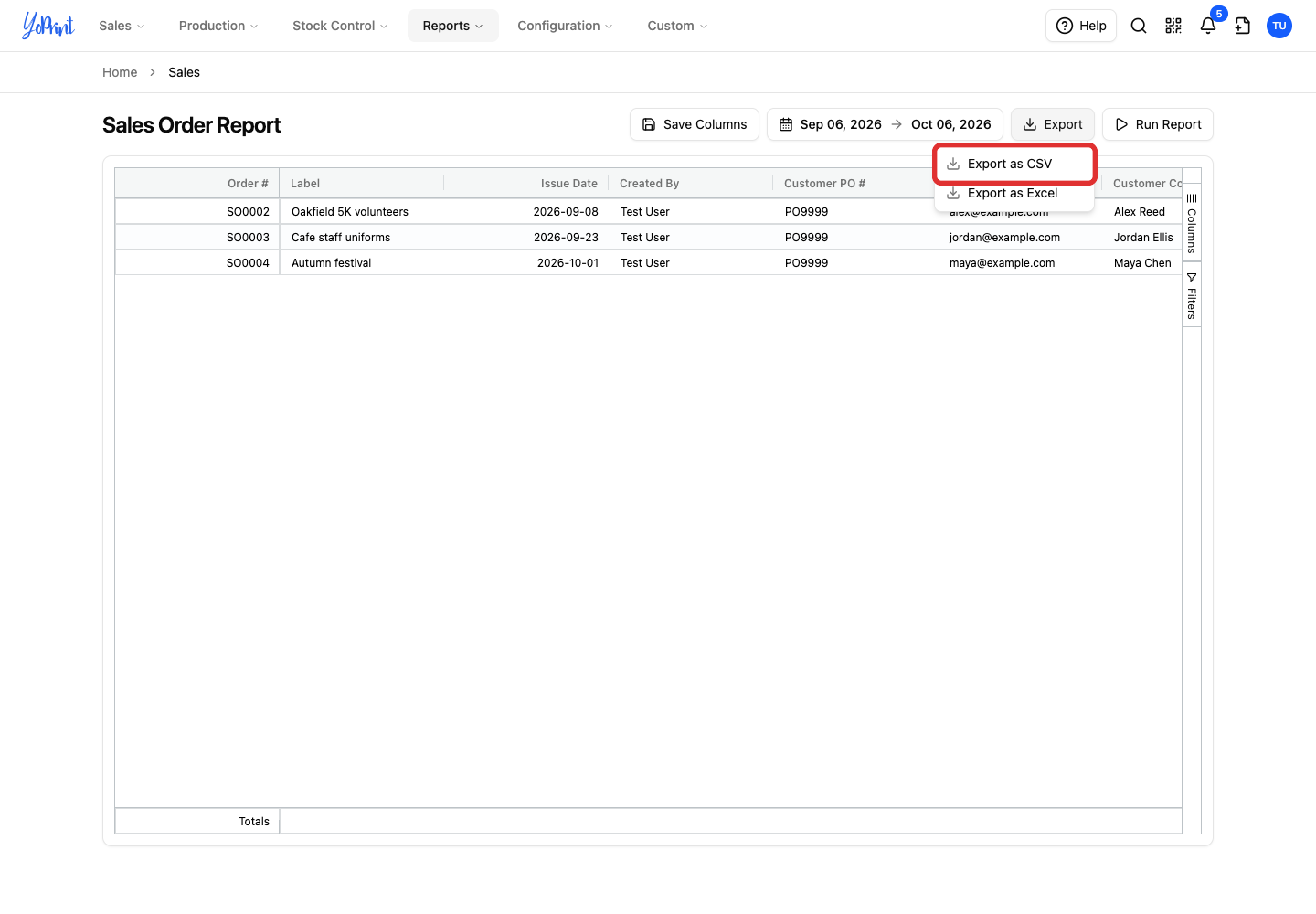This screenshot has width=1316, height=914.
Task: Open the Help button
Action: click(1081, 26)
